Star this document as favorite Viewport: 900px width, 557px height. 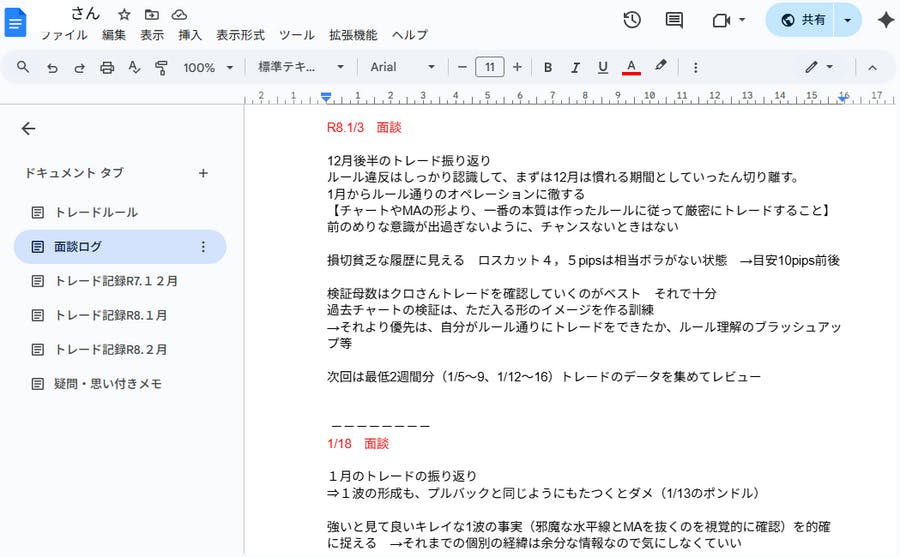124,14
